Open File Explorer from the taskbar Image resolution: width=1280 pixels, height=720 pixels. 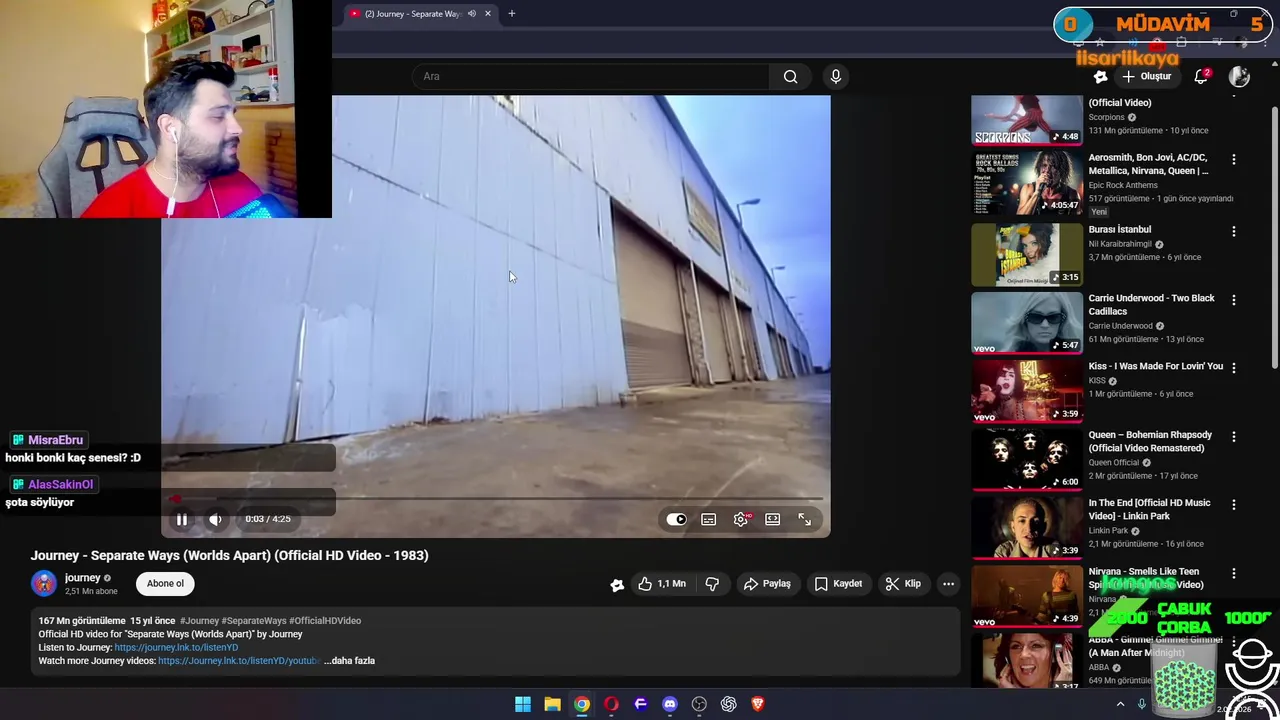click(552, 704)
